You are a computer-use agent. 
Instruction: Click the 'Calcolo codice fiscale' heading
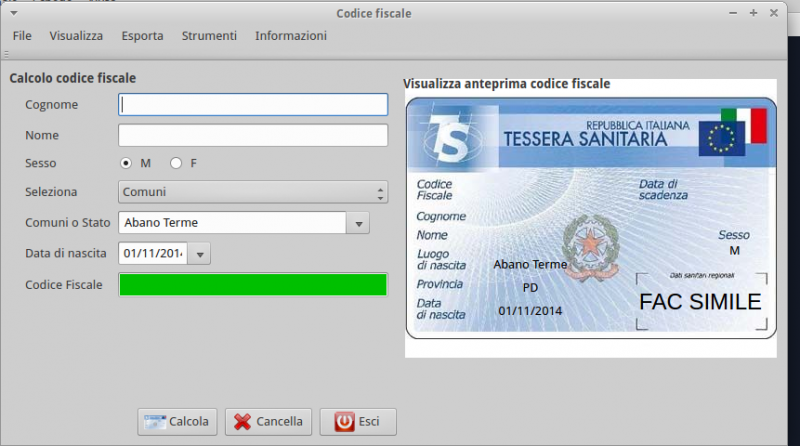(72, 78)
